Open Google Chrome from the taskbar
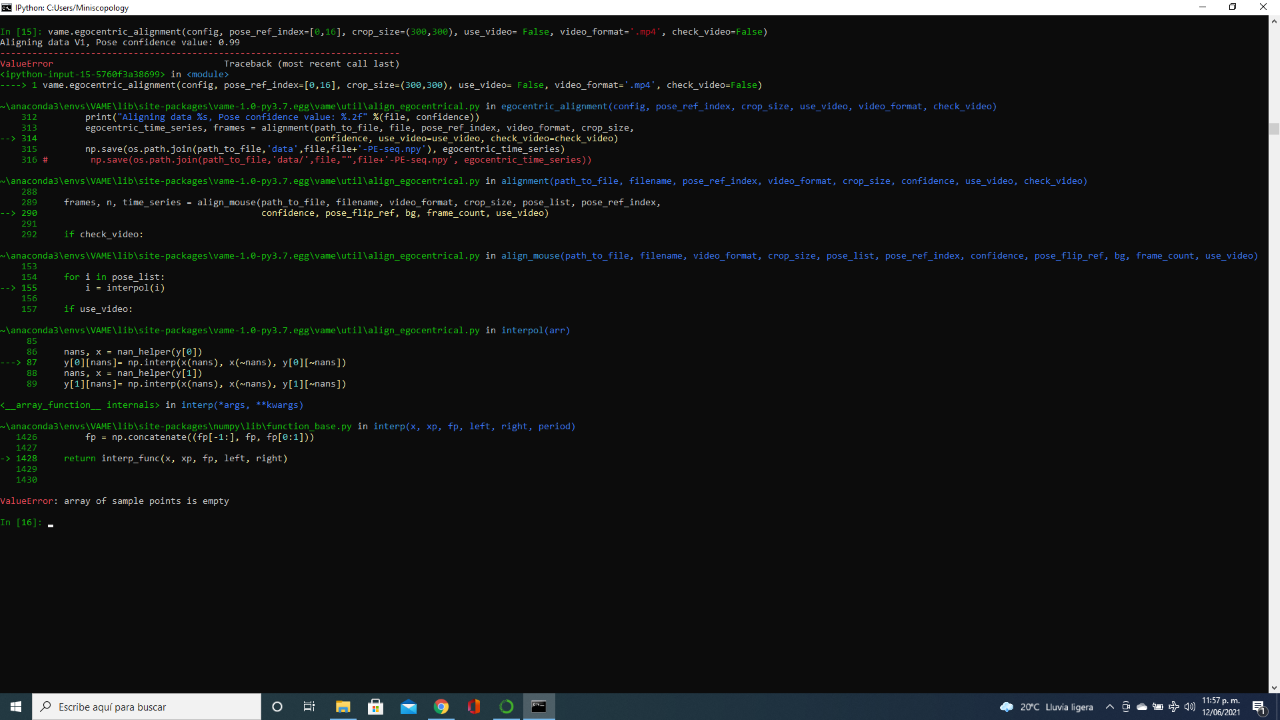Image resolution: width=1280 pixels, height=720 pixels. click(441, 706)
